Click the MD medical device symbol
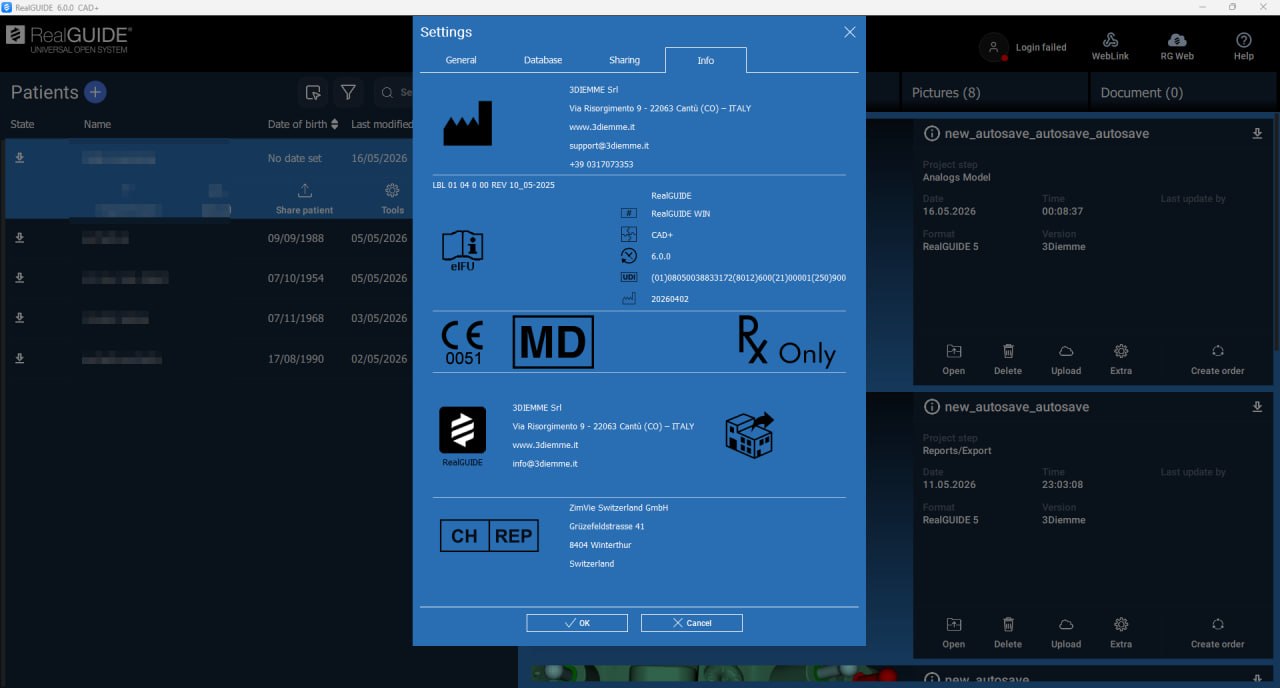 [553, 342]
